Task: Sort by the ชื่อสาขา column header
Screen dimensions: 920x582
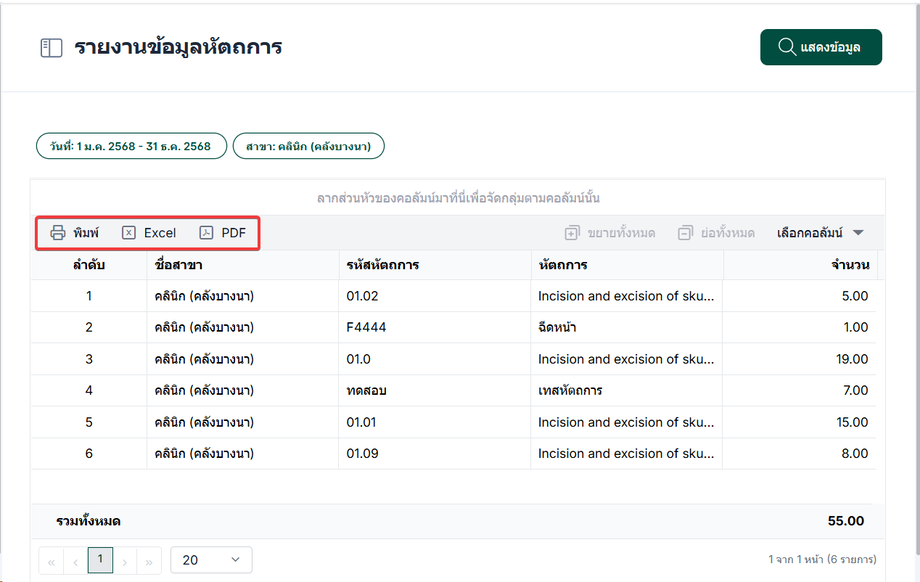Action: coord(242,265)
